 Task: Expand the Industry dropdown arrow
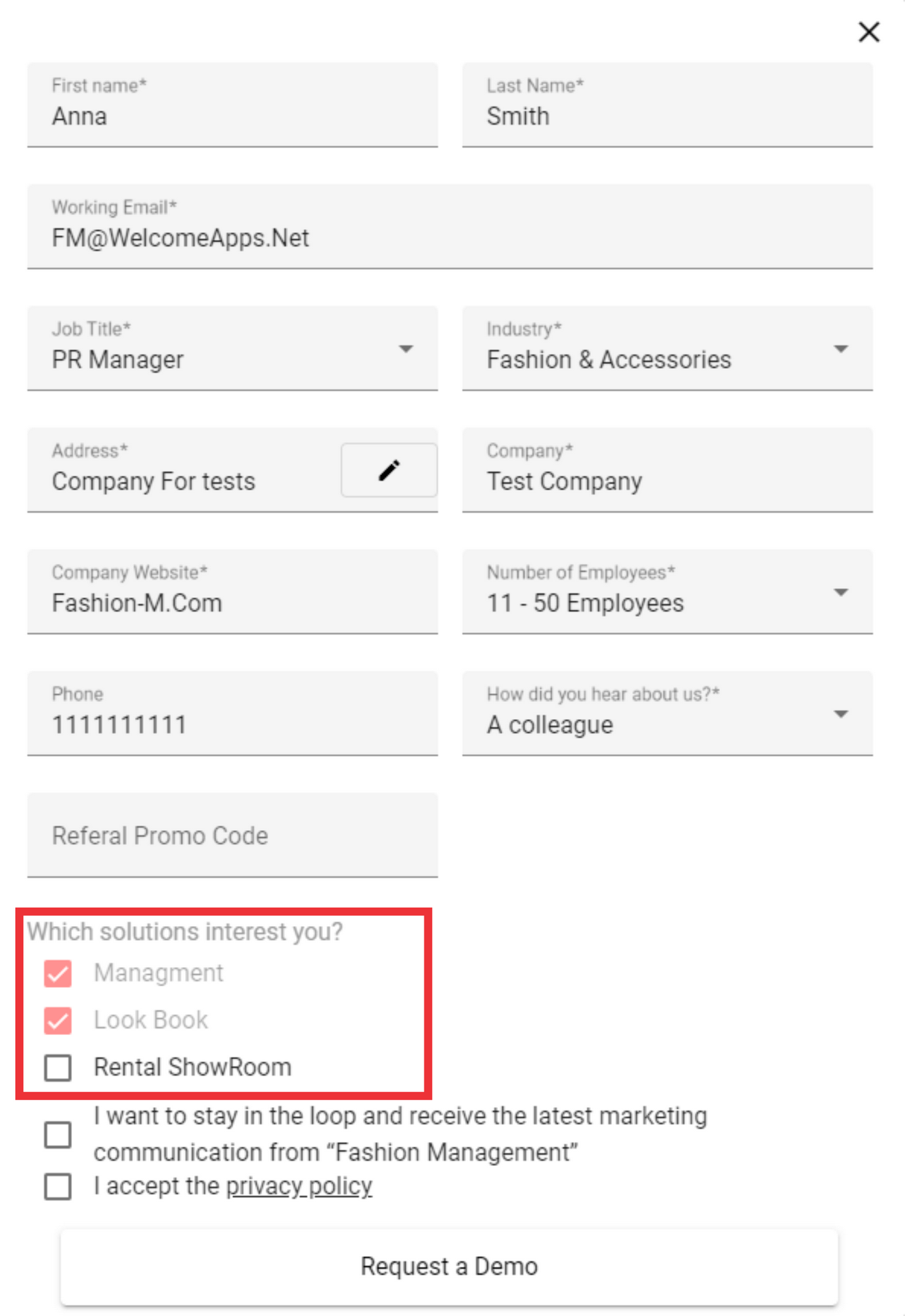click(x=841, y=349)
